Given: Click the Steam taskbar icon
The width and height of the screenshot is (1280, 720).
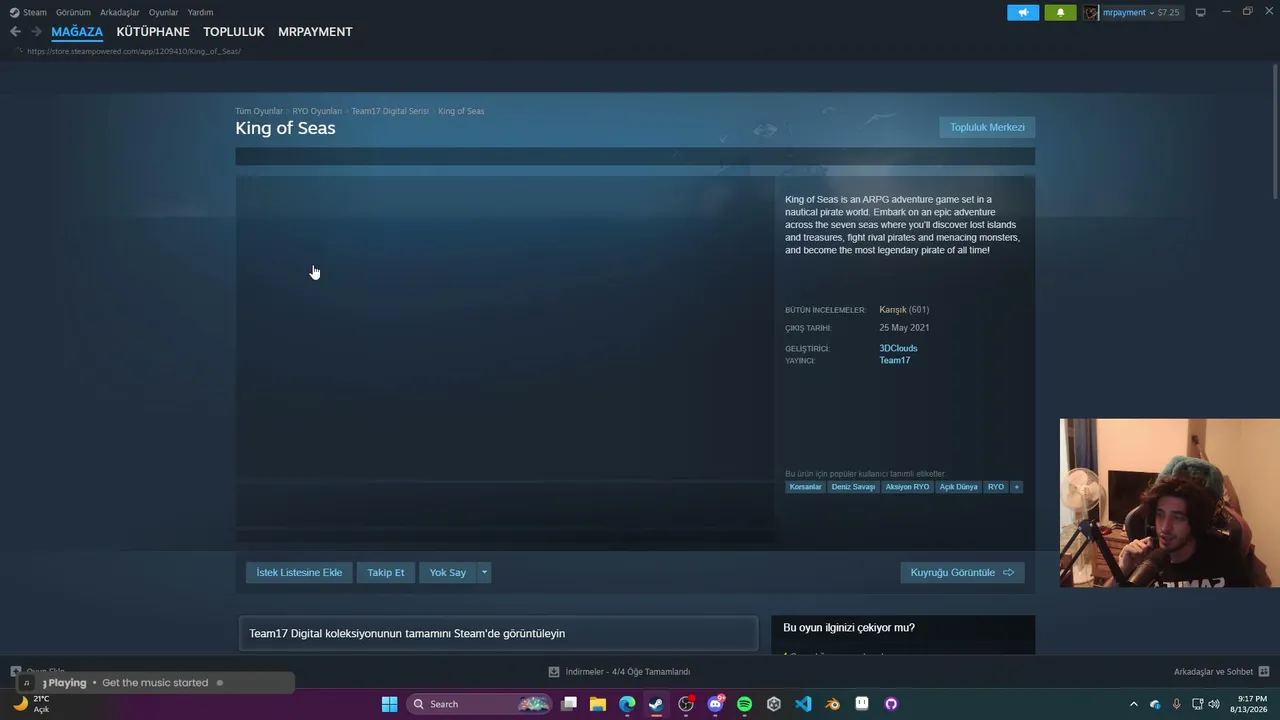Looking at the screenshot, I should [x=656, y=704].
